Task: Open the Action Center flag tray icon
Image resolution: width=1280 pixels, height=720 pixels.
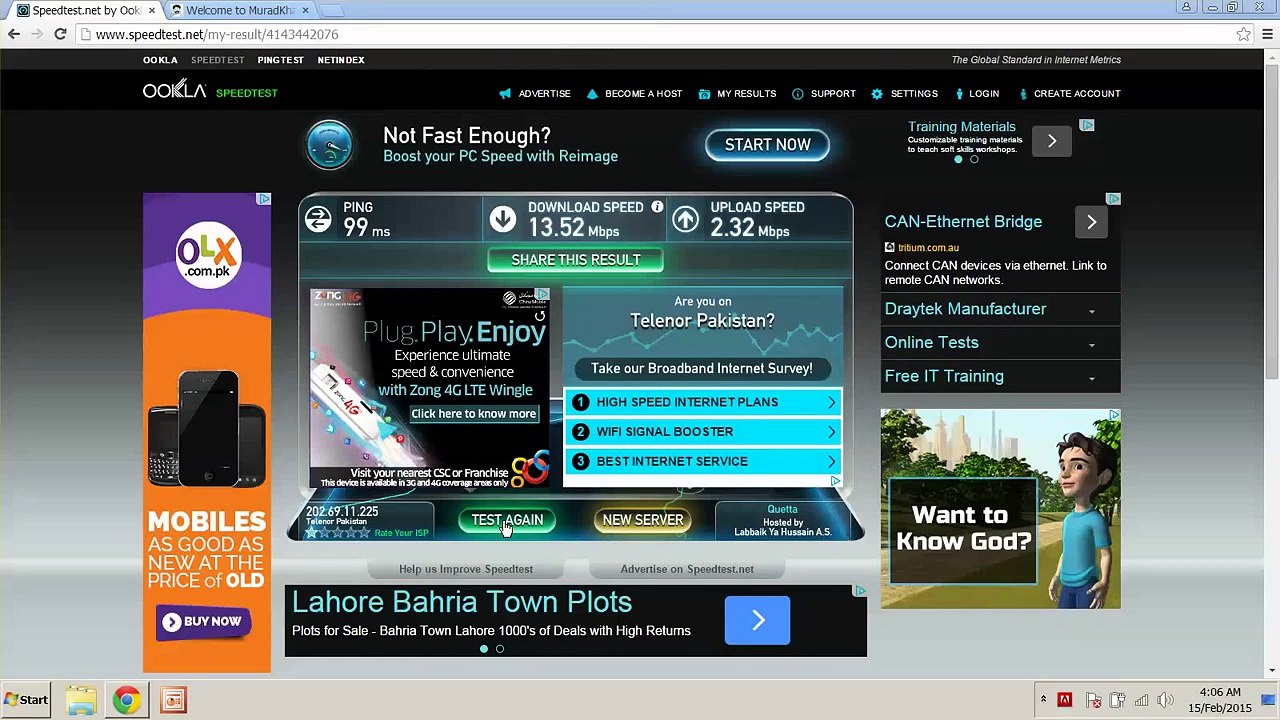Action: click(x=1093, y=700)
